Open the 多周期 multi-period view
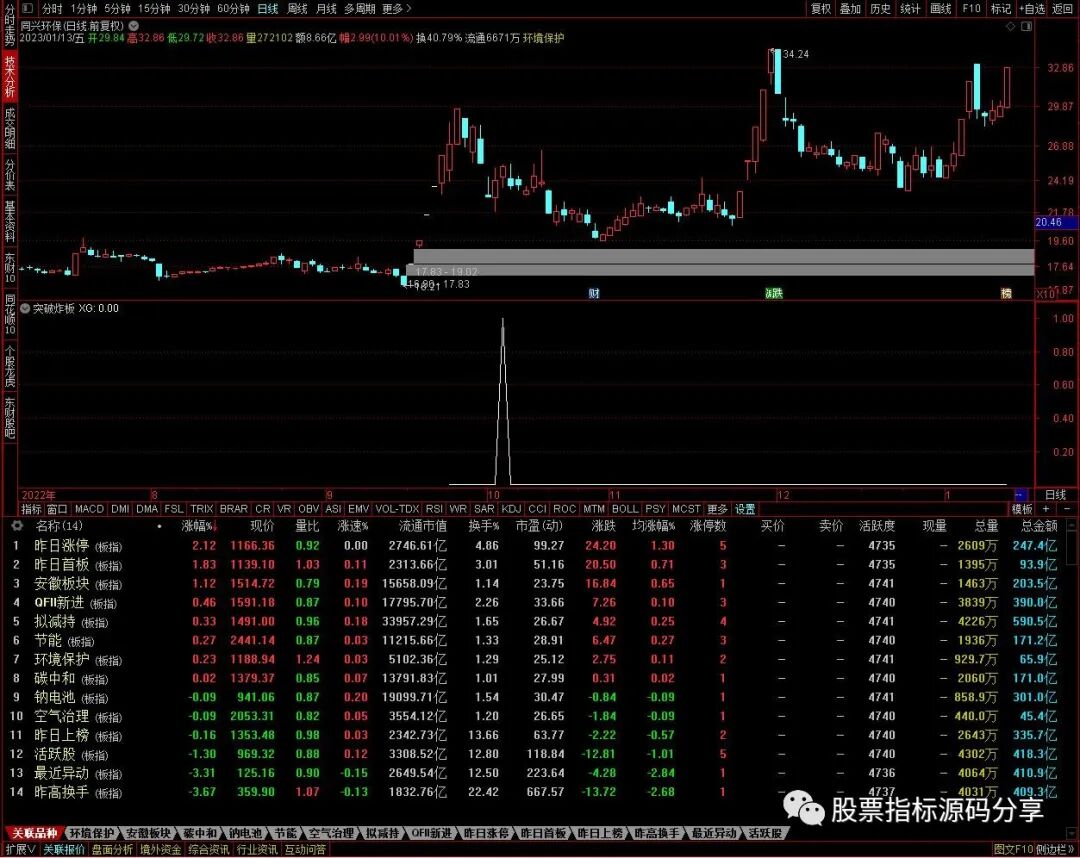Viewport: 1080px width, 858px height. tap(360, 8)
